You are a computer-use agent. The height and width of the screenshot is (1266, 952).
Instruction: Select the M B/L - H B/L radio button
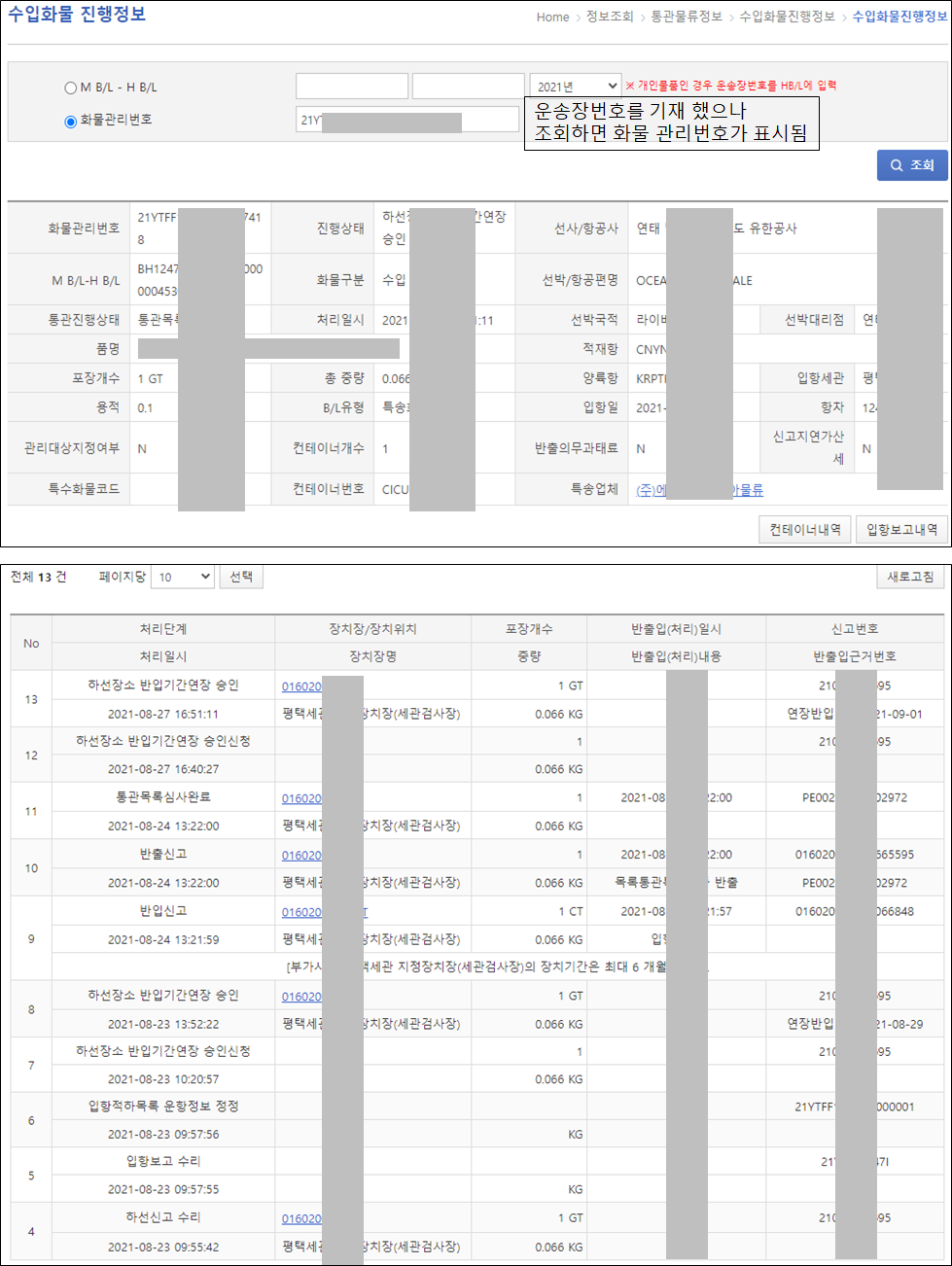[x=70, y=88]
